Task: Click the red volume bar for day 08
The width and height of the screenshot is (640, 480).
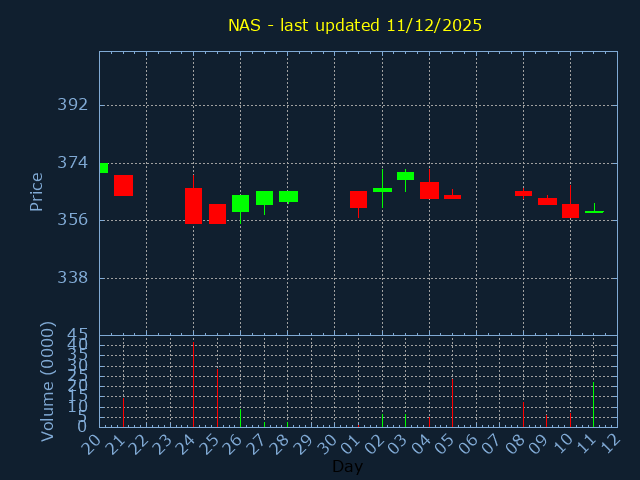Action: [x=523, y=415]
